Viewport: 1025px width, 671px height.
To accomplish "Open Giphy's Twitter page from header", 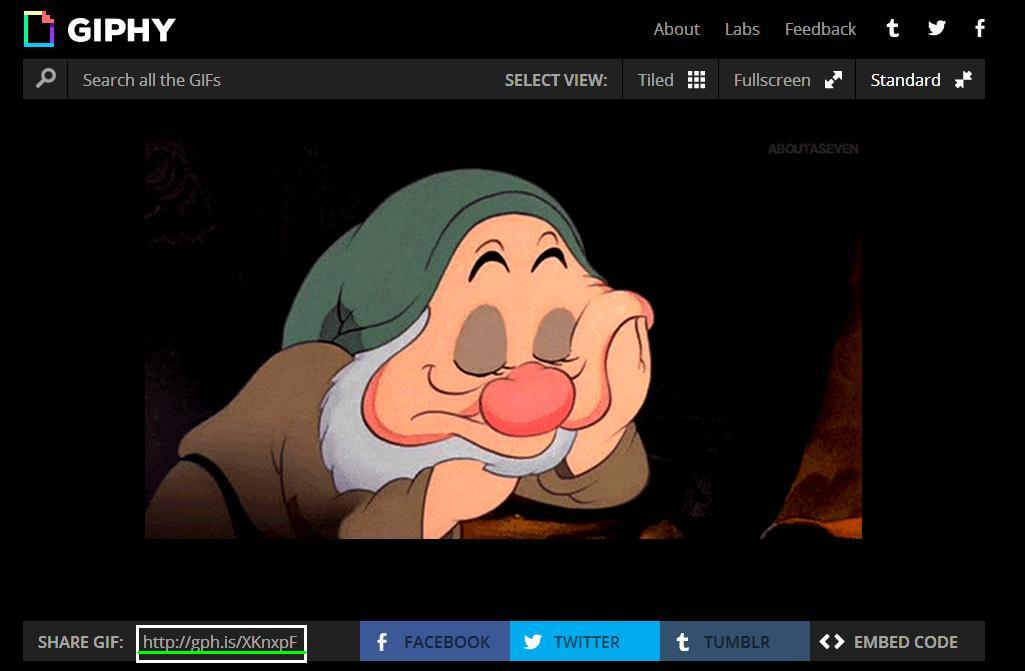I will tap(936, 28).
